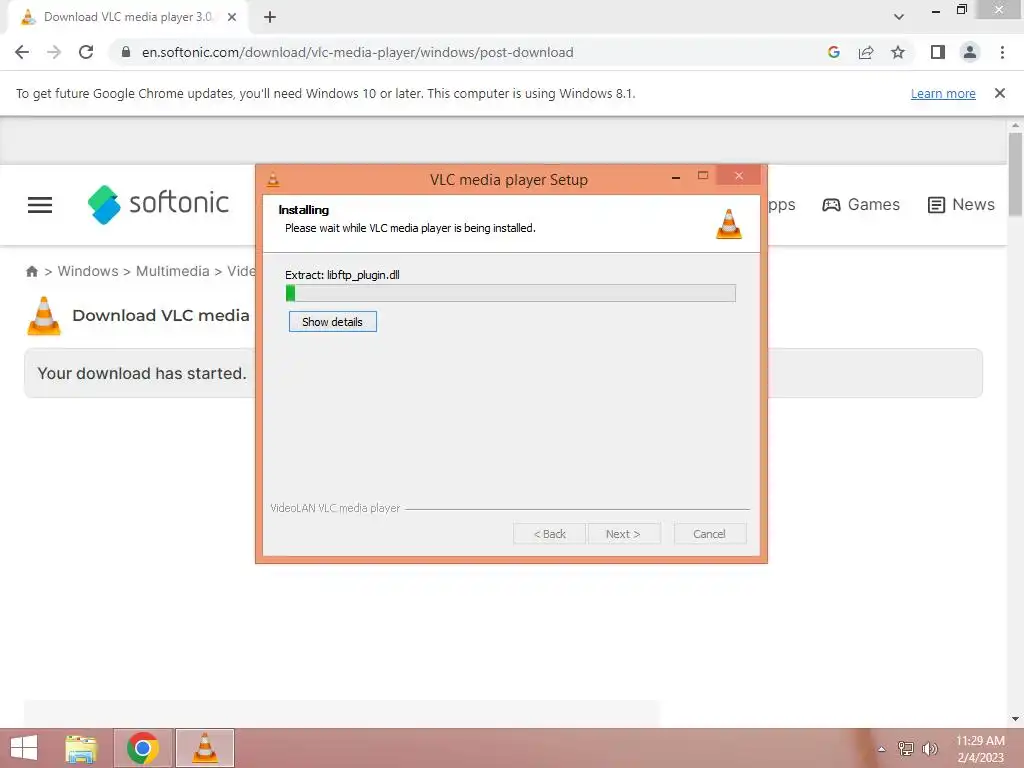Open the Games section
1024x768 pixels.
tap(861, 204)
